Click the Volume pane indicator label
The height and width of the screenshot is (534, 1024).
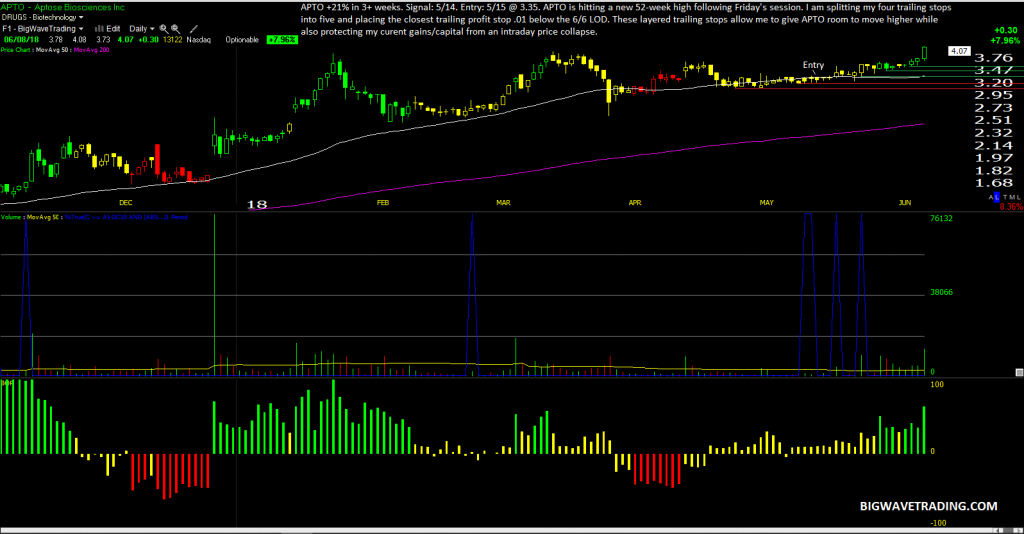11,217
